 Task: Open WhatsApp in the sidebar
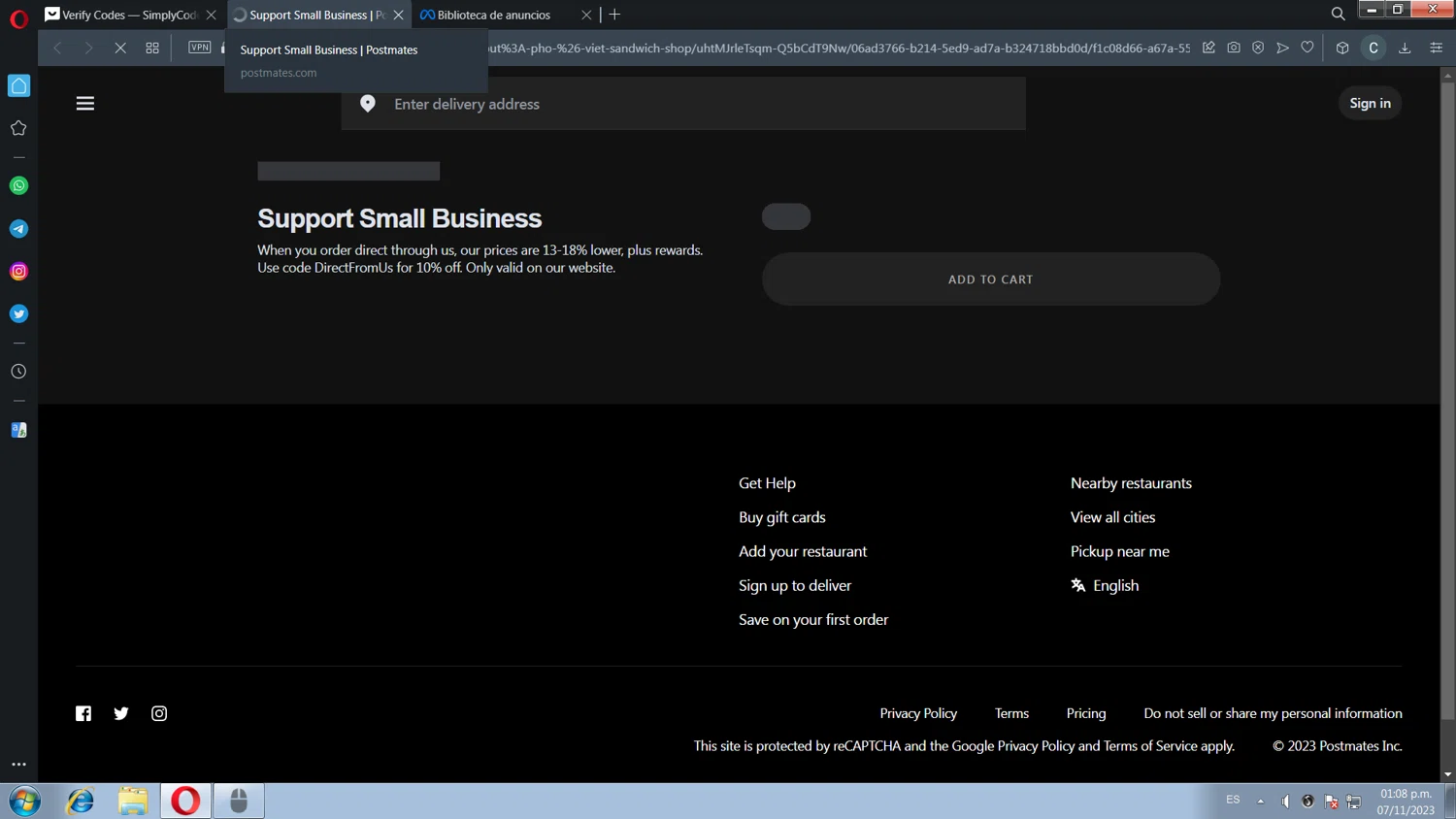click(18, 185)
